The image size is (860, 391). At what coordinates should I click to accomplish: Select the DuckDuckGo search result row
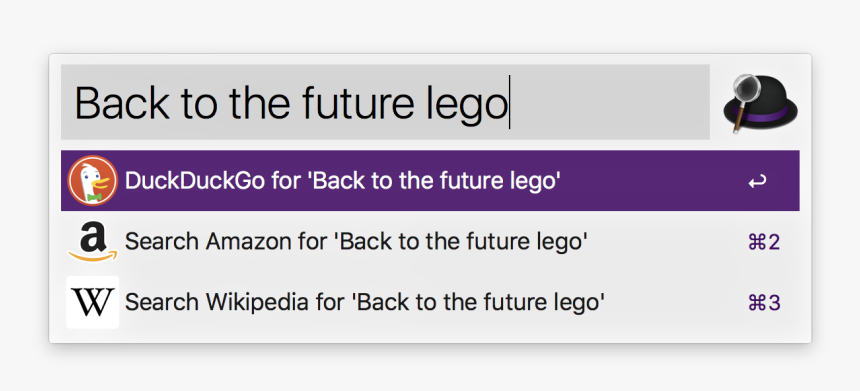[430, 180]
